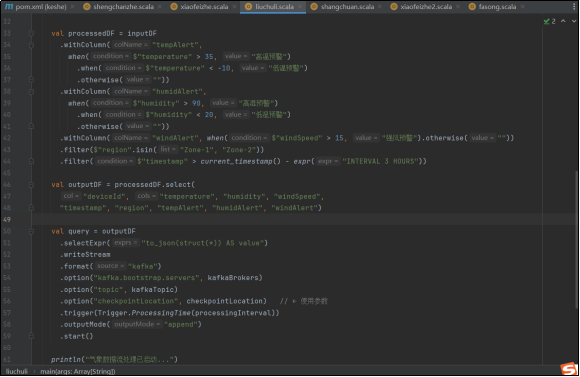
Task: Click the Scala object icon on shengchanzhe.scala tab
Action: coord(87,7)
